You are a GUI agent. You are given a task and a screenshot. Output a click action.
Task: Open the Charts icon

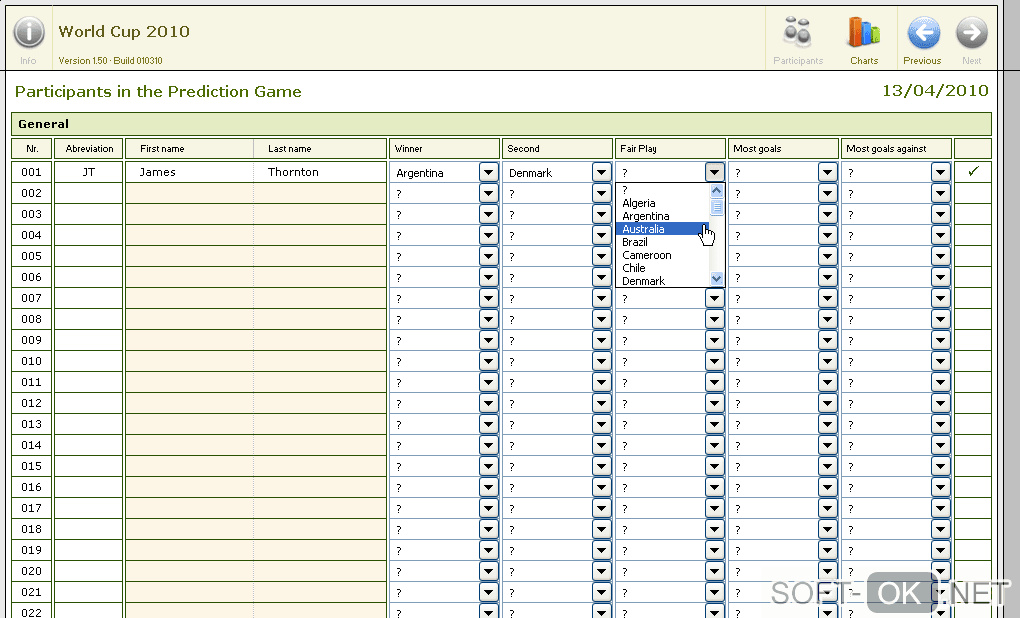pyautogui.click(x=863, y=33)
